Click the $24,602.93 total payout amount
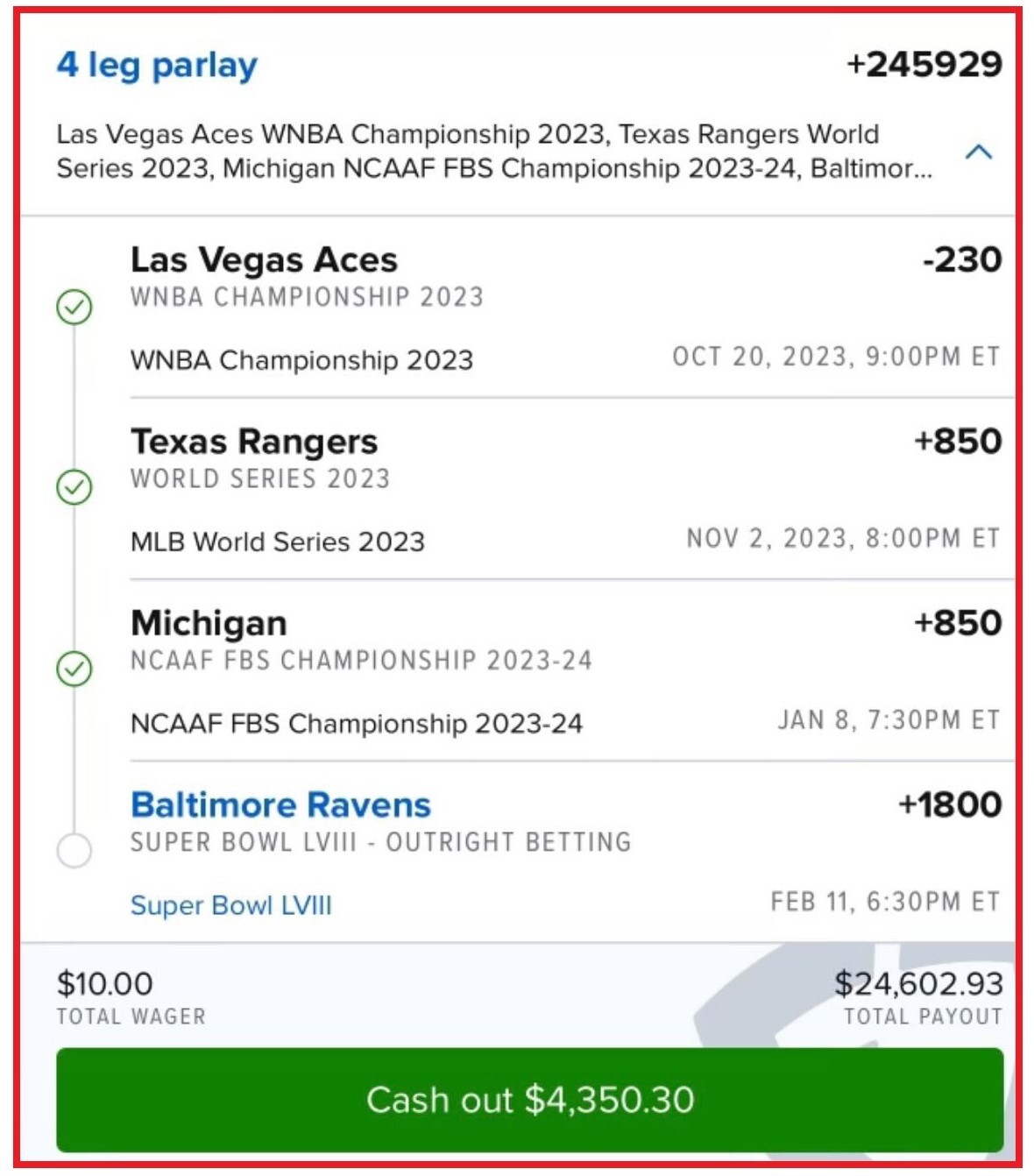 pyautogui.click(x=918, y=983)
